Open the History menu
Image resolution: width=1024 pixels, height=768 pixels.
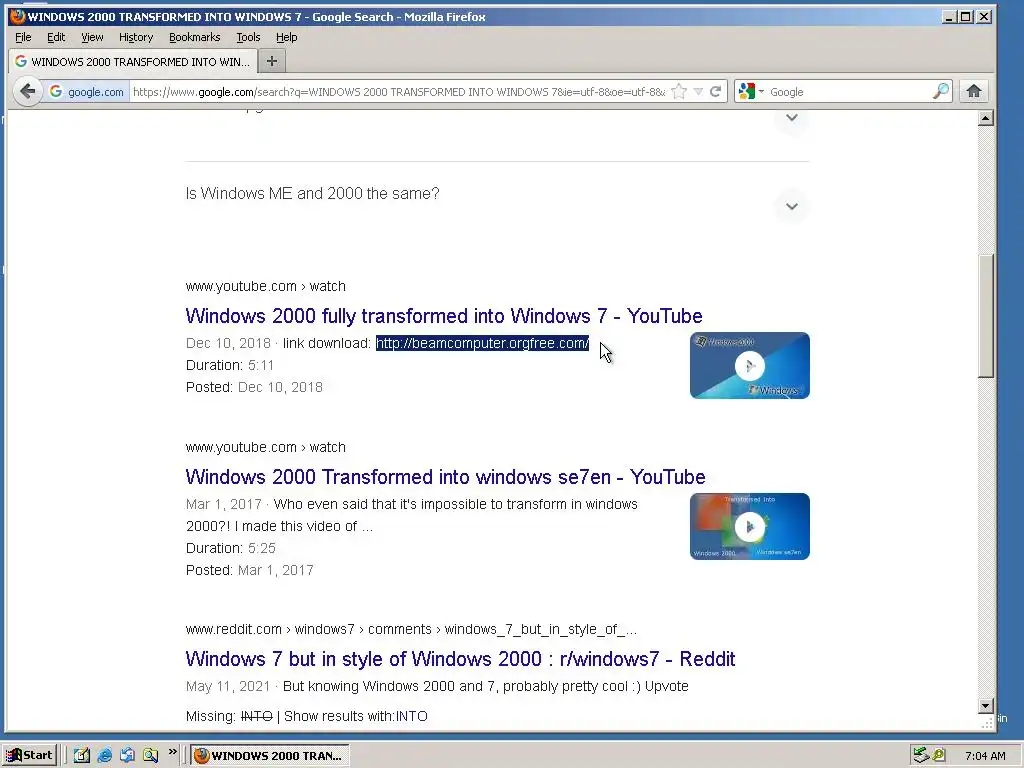(136, 37)
